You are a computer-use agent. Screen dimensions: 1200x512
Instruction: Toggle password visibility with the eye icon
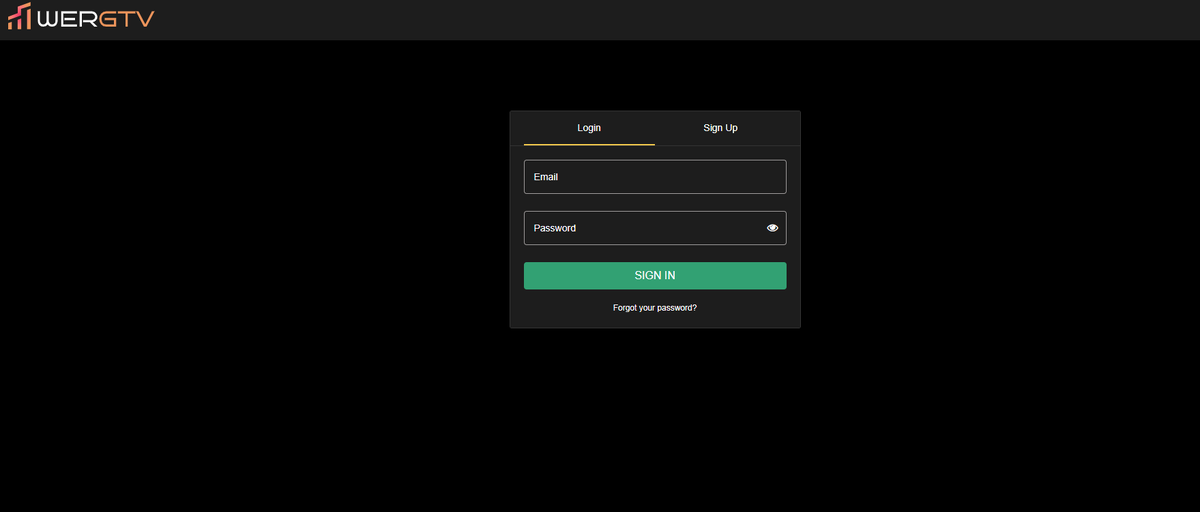point(772,228)
